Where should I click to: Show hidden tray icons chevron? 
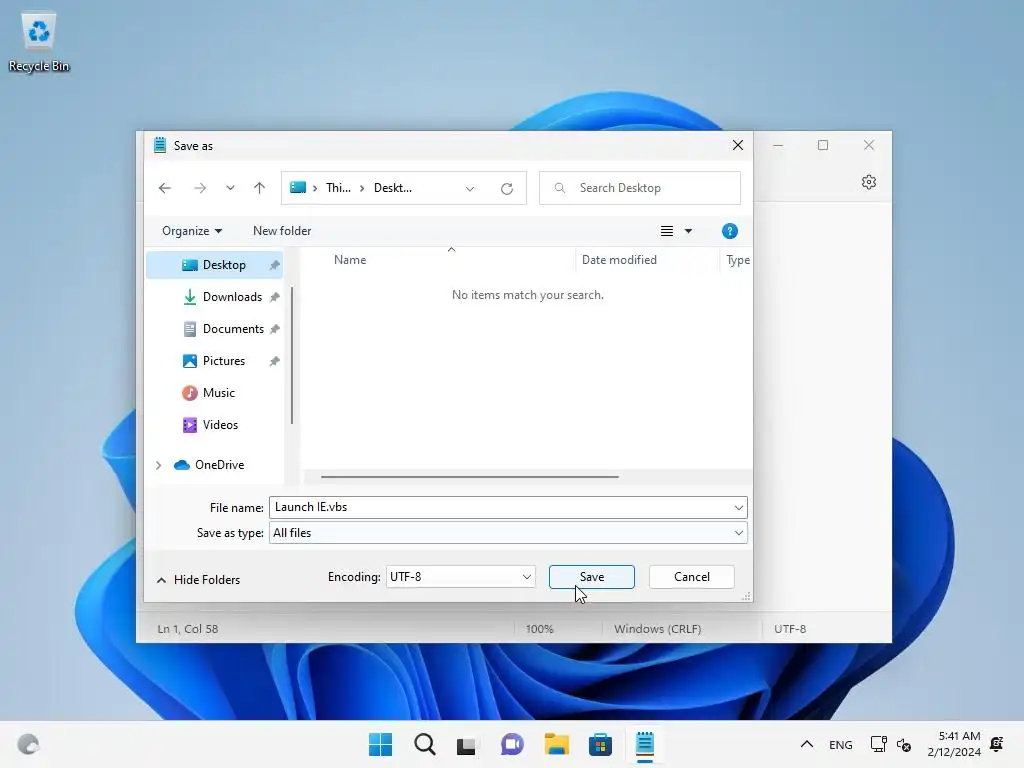(x=807, y=744)
